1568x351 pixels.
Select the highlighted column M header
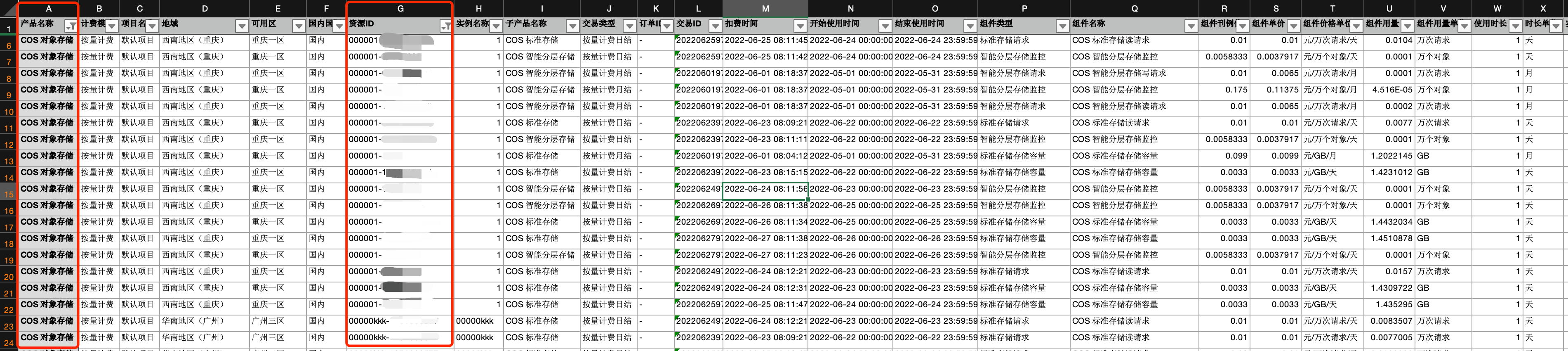click(x=765, y=9)
